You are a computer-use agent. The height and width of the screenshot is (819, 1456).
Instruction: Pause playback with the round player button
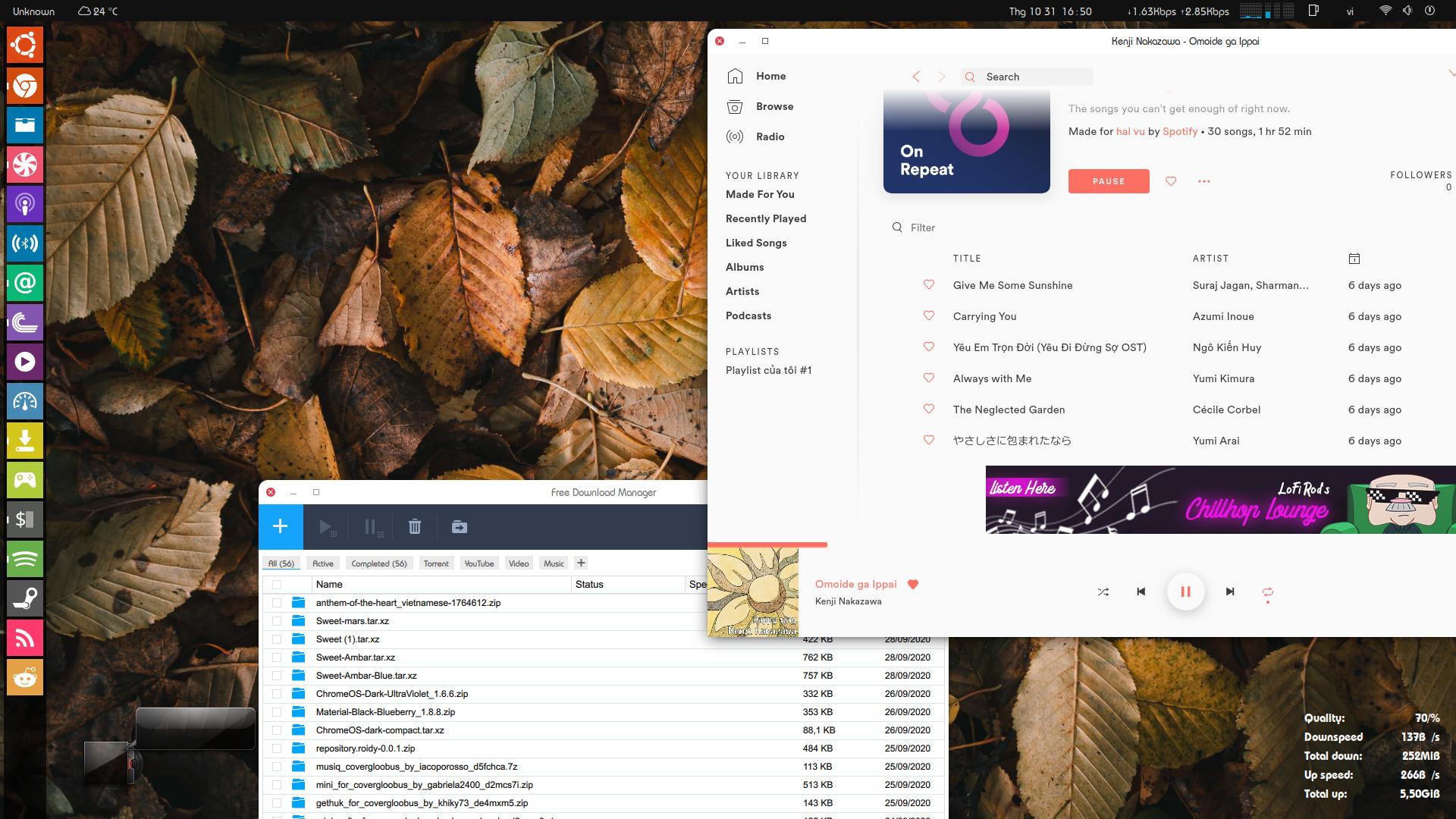[x=1185, y=591]
